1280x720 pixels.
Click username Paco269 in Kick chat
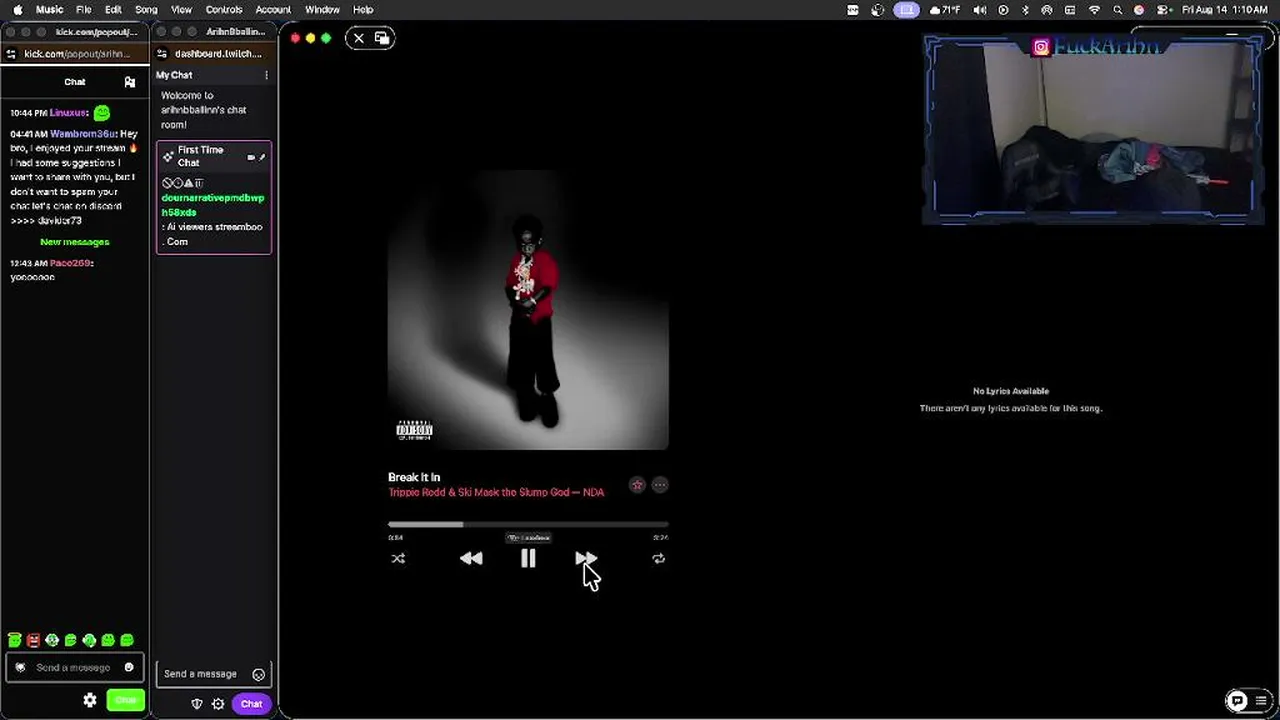click(70, 263)
